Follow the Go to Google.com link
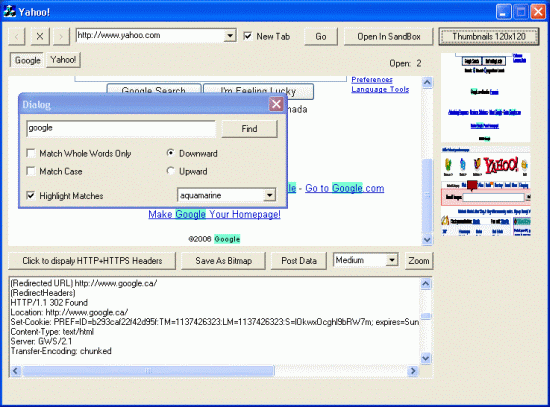The height and width of the screenshot is (407, 550). coord(344,188)
